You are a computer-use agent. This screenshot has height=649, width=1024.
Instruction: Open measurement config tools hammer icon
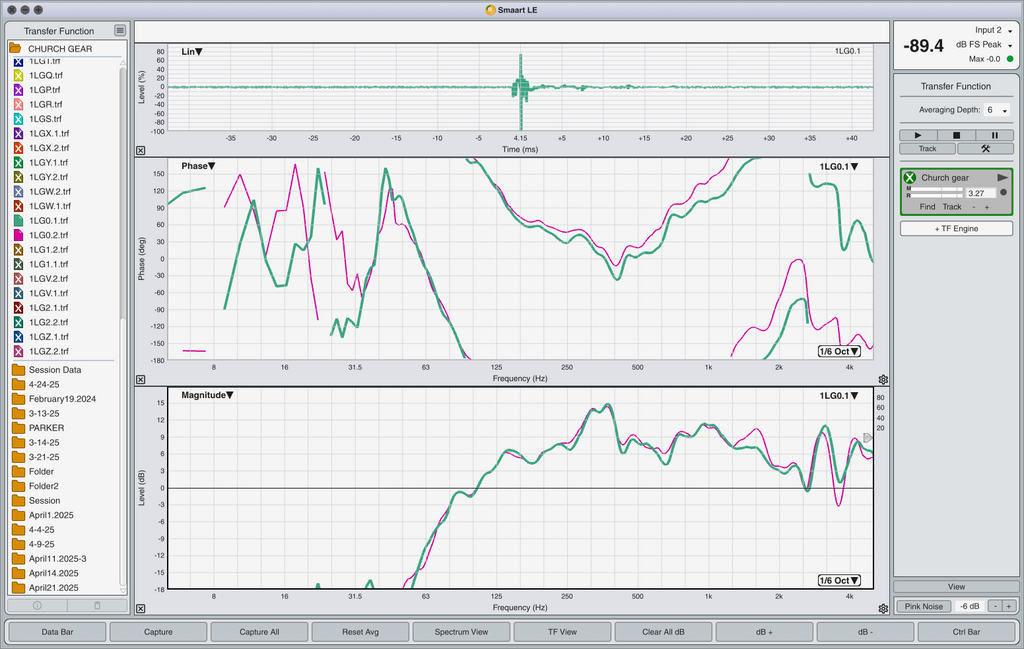coord(985,149)
